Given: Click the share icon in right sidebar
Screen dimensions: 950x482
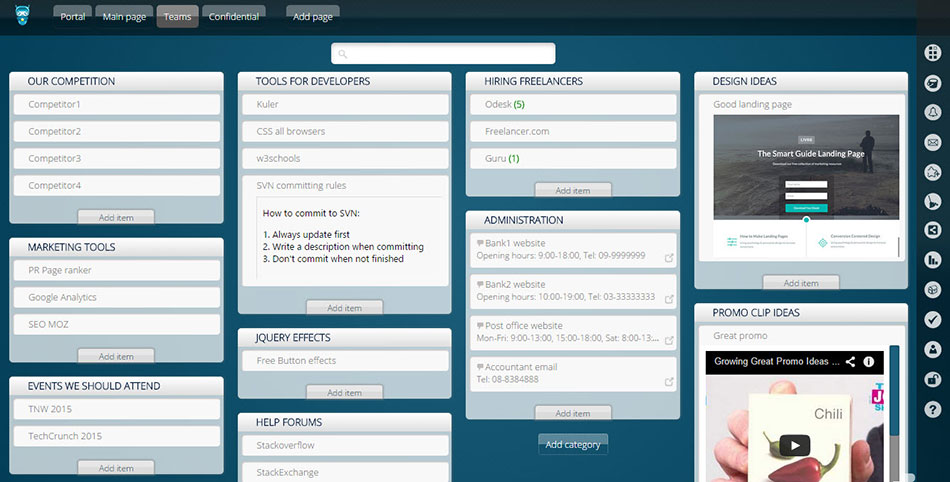Looking at the screenshot, I should pyautogui.click(x=932, y=230).
